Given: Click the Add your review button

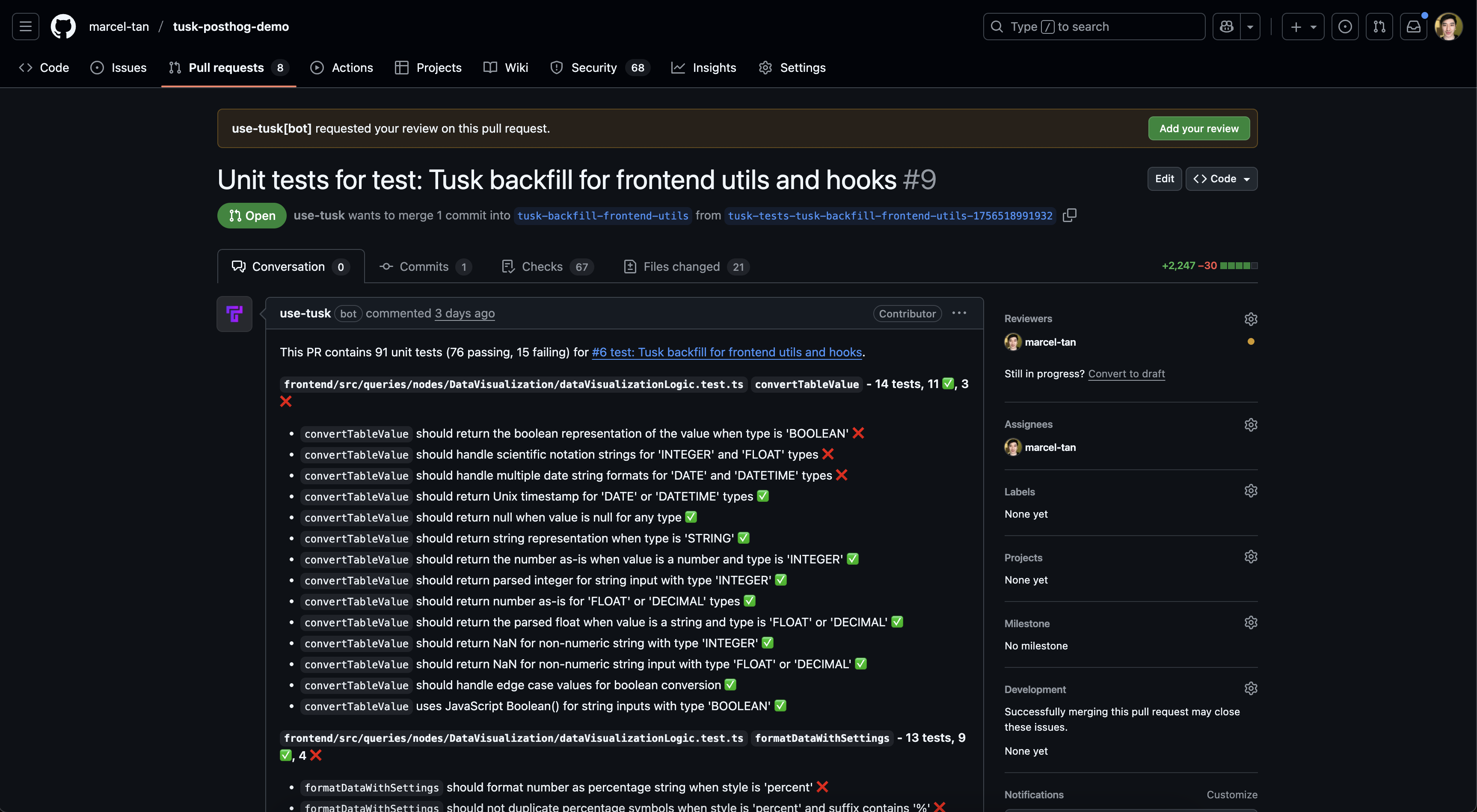Looking at the screenshot, I should pos(1198,128).
